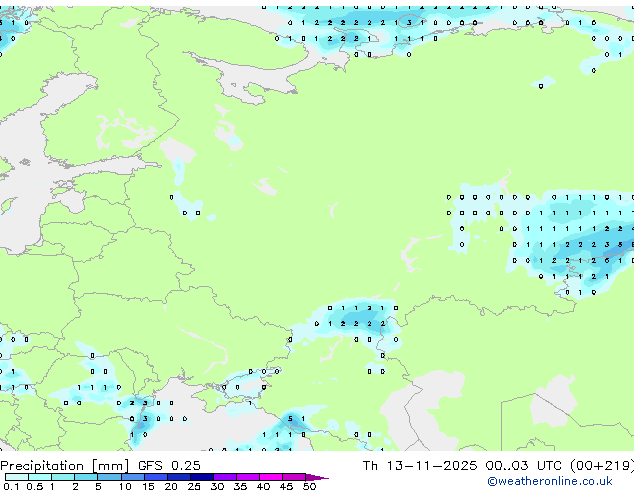The height and width of the screenshot is (490, 634).
Task: Click the 20–25 mm legend swatch
Action: tap(178, 477)
